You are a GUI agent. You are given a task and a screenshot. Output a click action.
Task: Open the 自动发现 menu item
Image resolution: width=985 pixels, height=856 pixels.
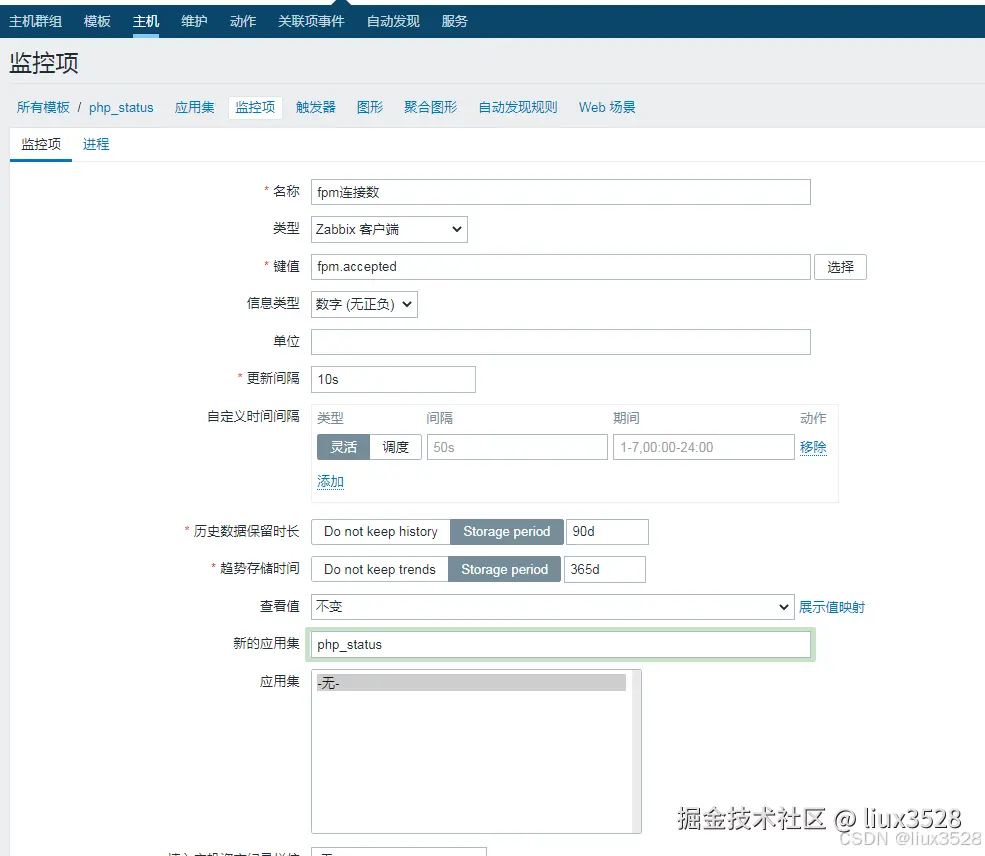[x=393, y=21]
